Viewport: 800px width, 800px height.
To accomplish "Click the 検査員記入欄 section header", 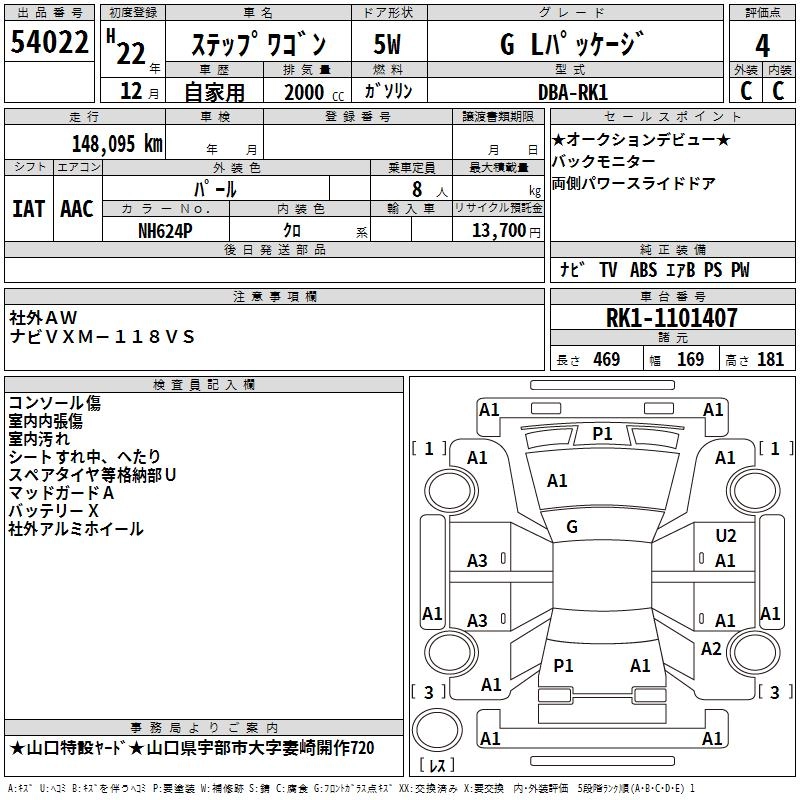I will click(x=204, y=385).
